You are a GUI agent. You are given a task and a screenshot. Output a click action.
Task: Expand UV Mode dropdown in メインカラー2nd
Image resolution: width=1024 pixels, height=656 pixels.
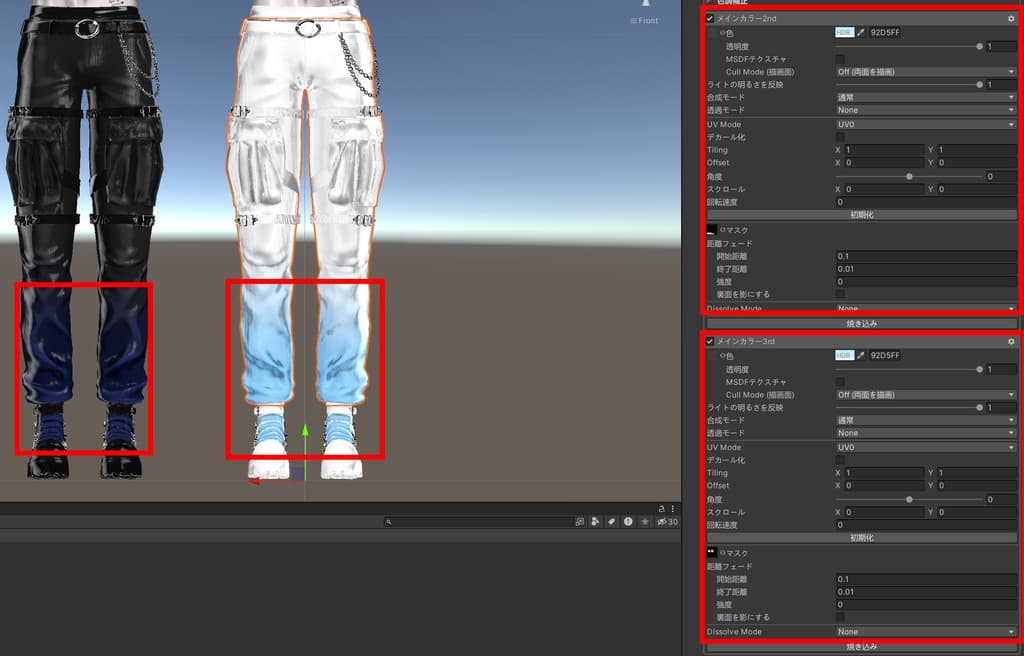(x=926, y=124)
